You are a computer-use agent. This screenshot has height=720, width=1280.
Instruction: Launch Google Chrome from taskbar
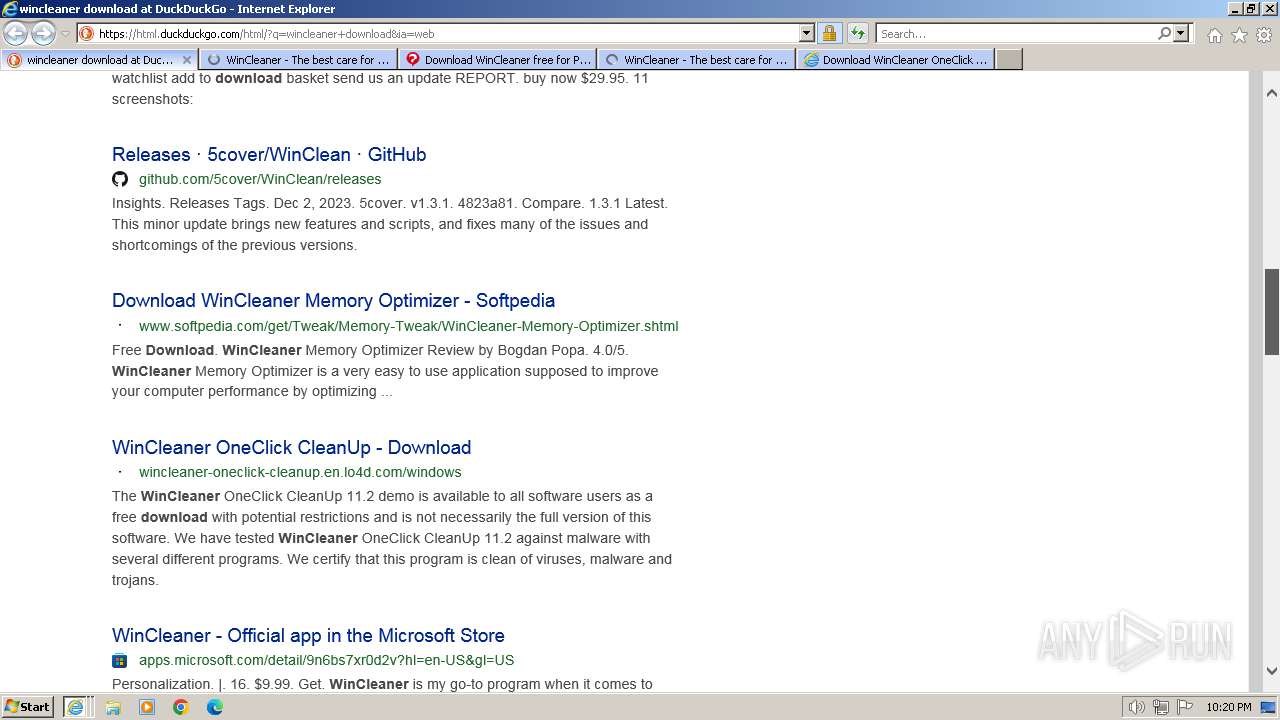181,707
